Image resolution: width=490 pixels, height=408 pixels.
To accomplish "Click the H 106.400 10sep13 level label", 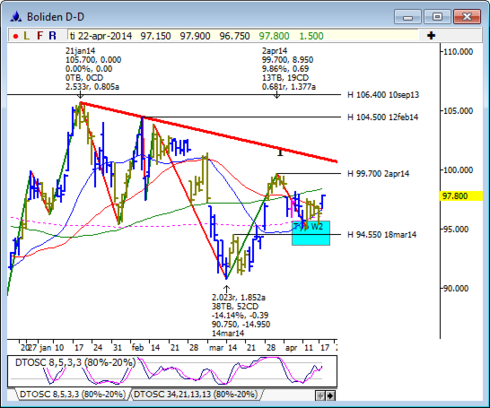I will pyautogui.click(x=383, y=95).
